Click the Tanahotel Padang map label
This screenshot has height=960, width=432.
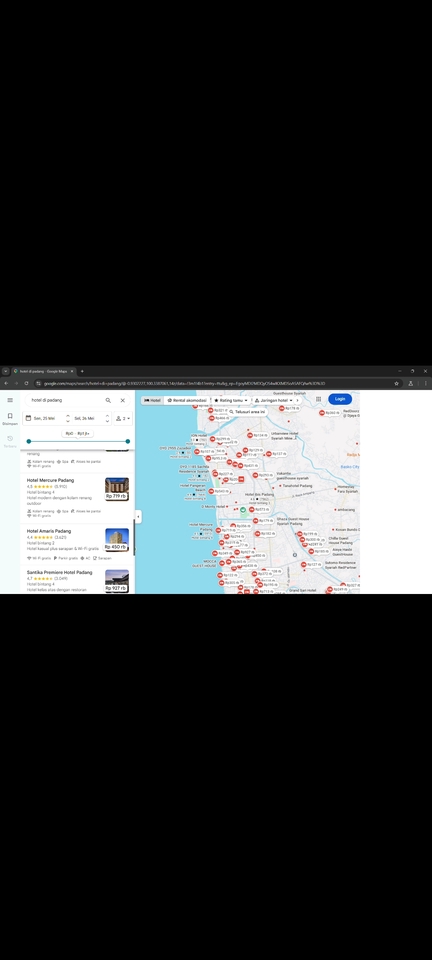tap(297, 486)
